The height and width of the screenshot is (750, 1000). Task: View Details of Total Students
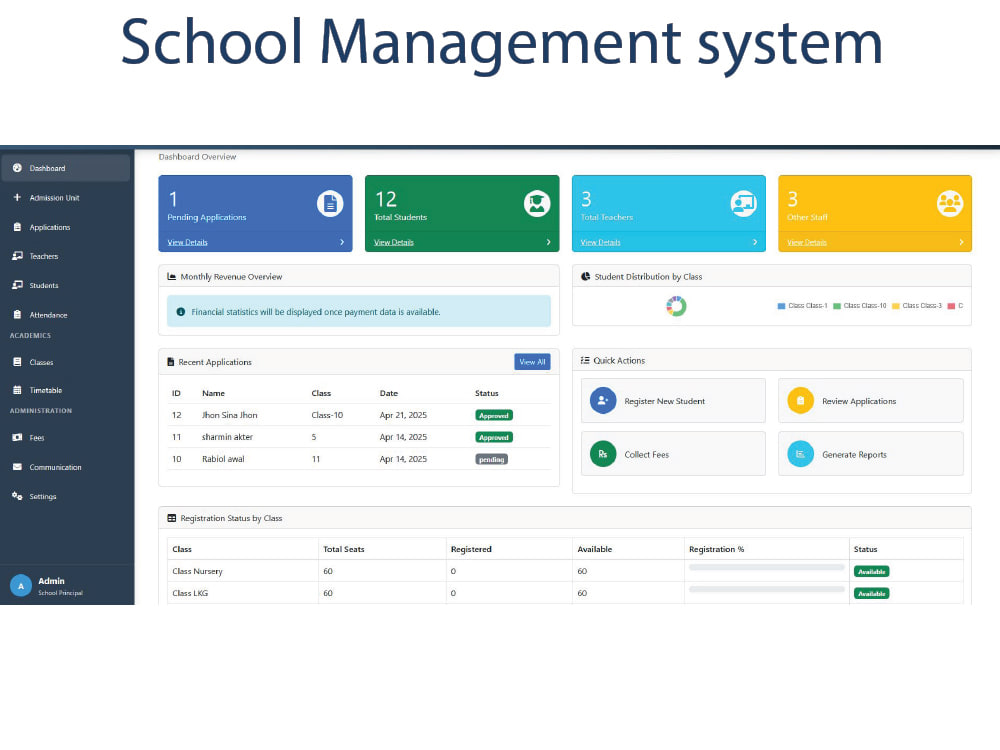click(394, 242)
